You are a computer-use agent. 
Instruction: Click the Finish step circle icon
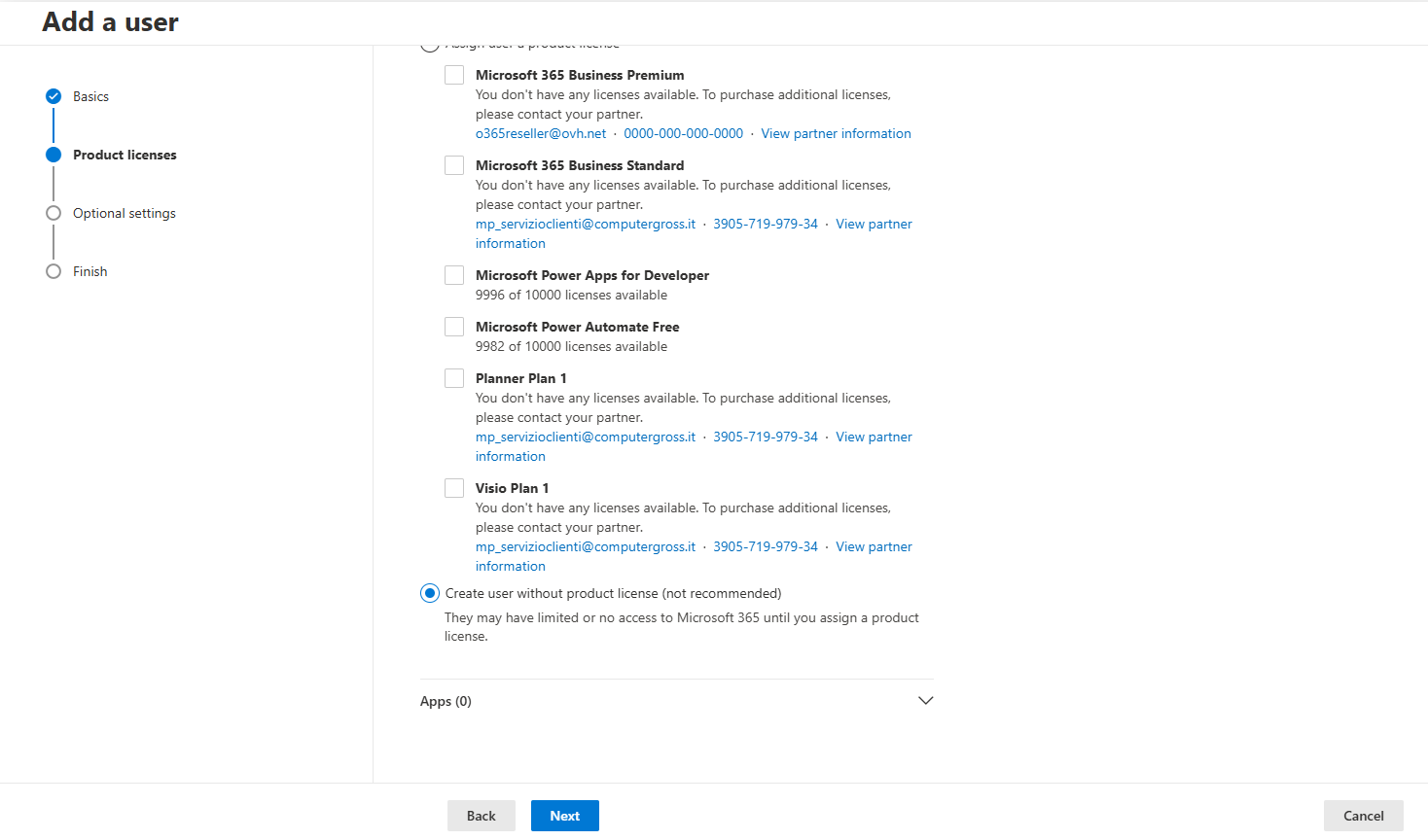pyautogui.click(x=54, y=271)
